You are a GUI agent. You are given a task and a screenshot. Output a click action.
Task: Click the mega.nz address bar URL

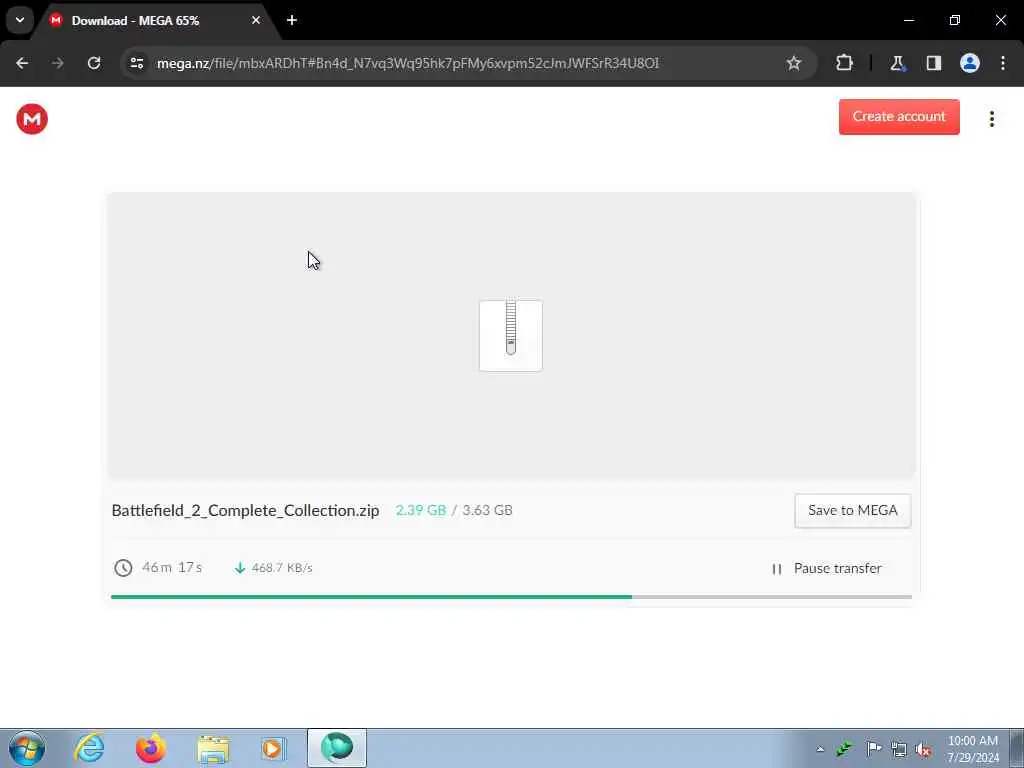408,63
